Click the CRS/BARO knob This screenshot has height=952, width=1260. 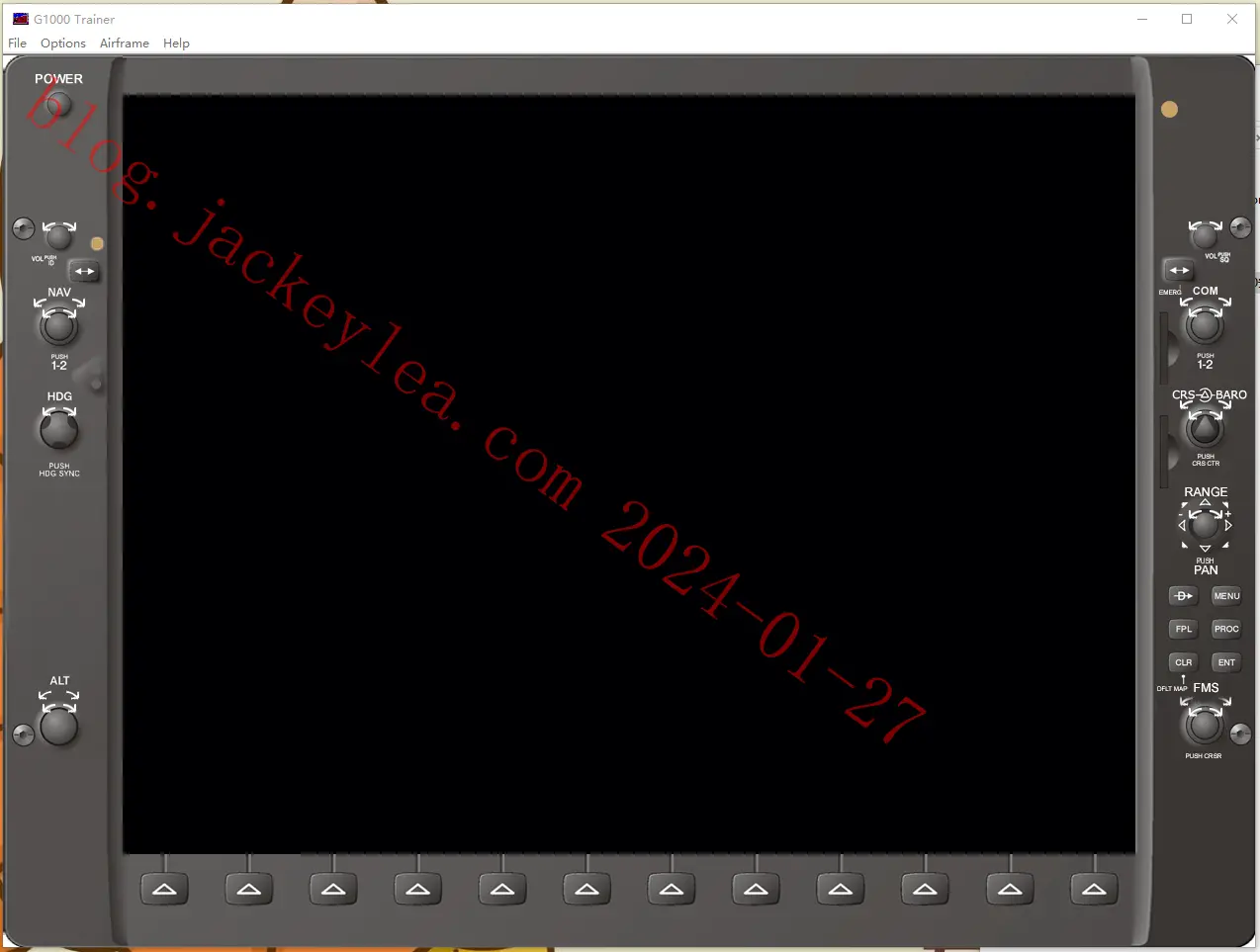(1205, 429)
